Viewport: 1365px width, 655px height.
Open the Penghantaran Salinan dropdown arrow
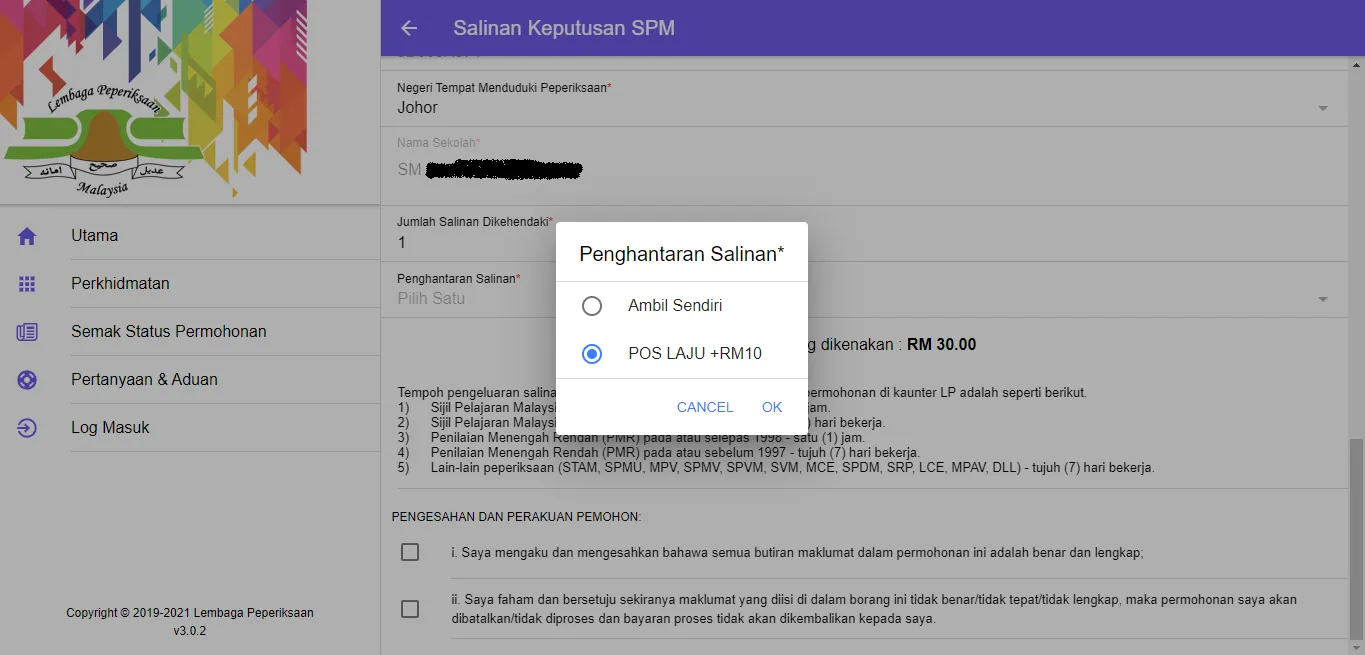pos(1323,299)
